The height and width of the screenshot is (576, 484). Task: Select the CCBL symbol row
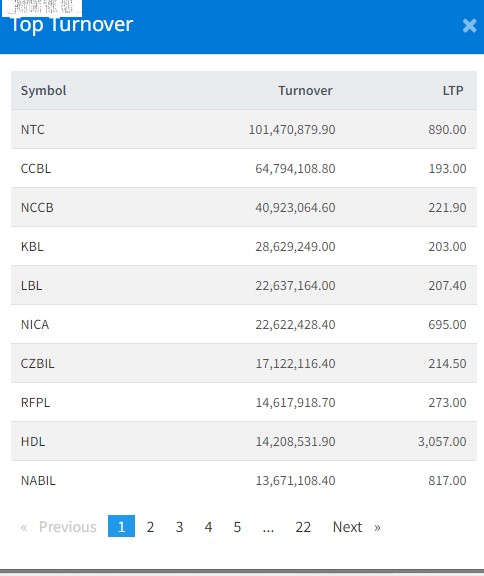(244, 168)
